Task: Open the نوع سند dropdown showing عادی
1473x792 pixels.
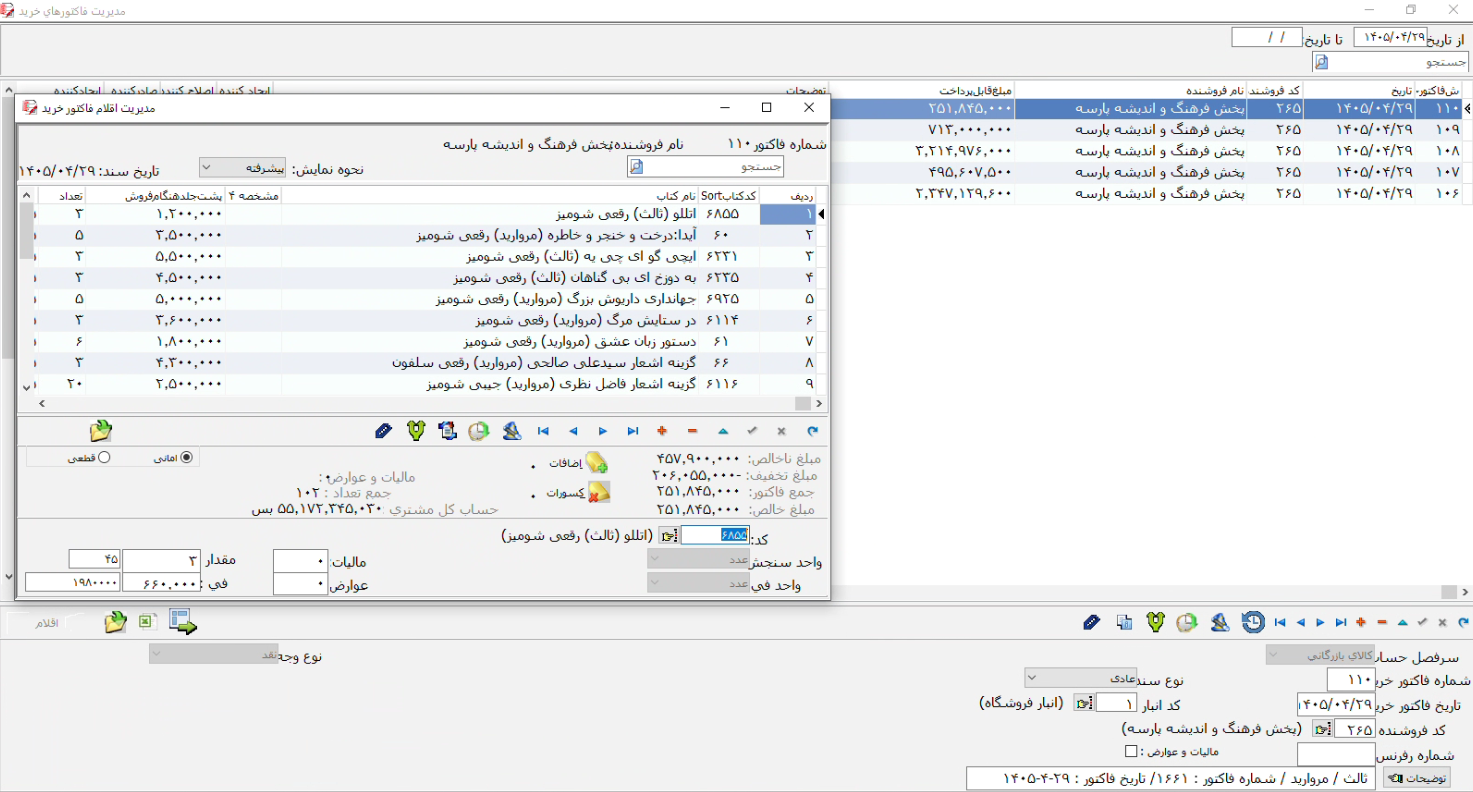Action: point(1080,678)
